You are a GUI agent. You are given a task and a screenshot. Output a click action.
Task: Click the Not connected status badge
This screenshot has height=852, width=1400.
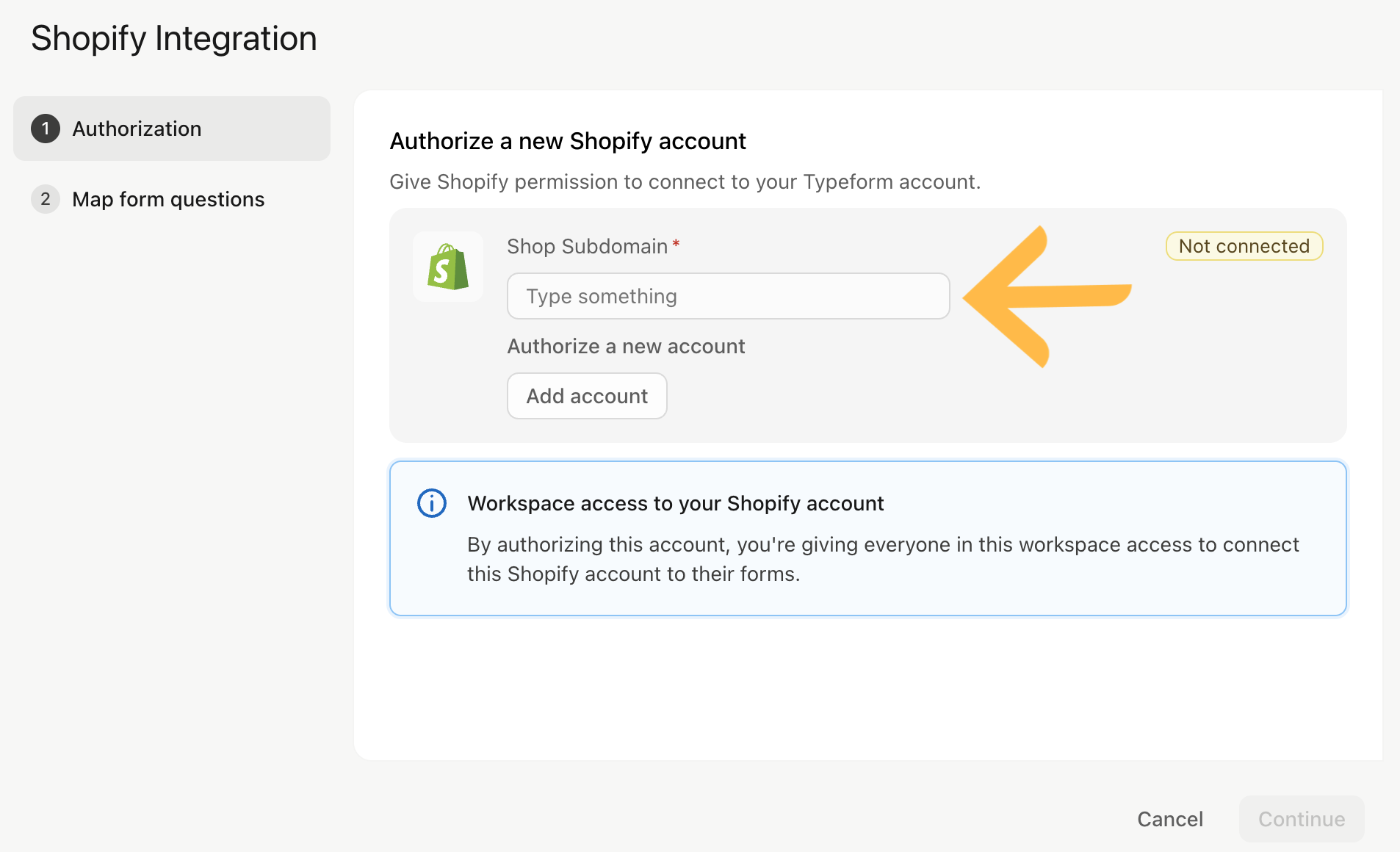tap(1244, 246)
